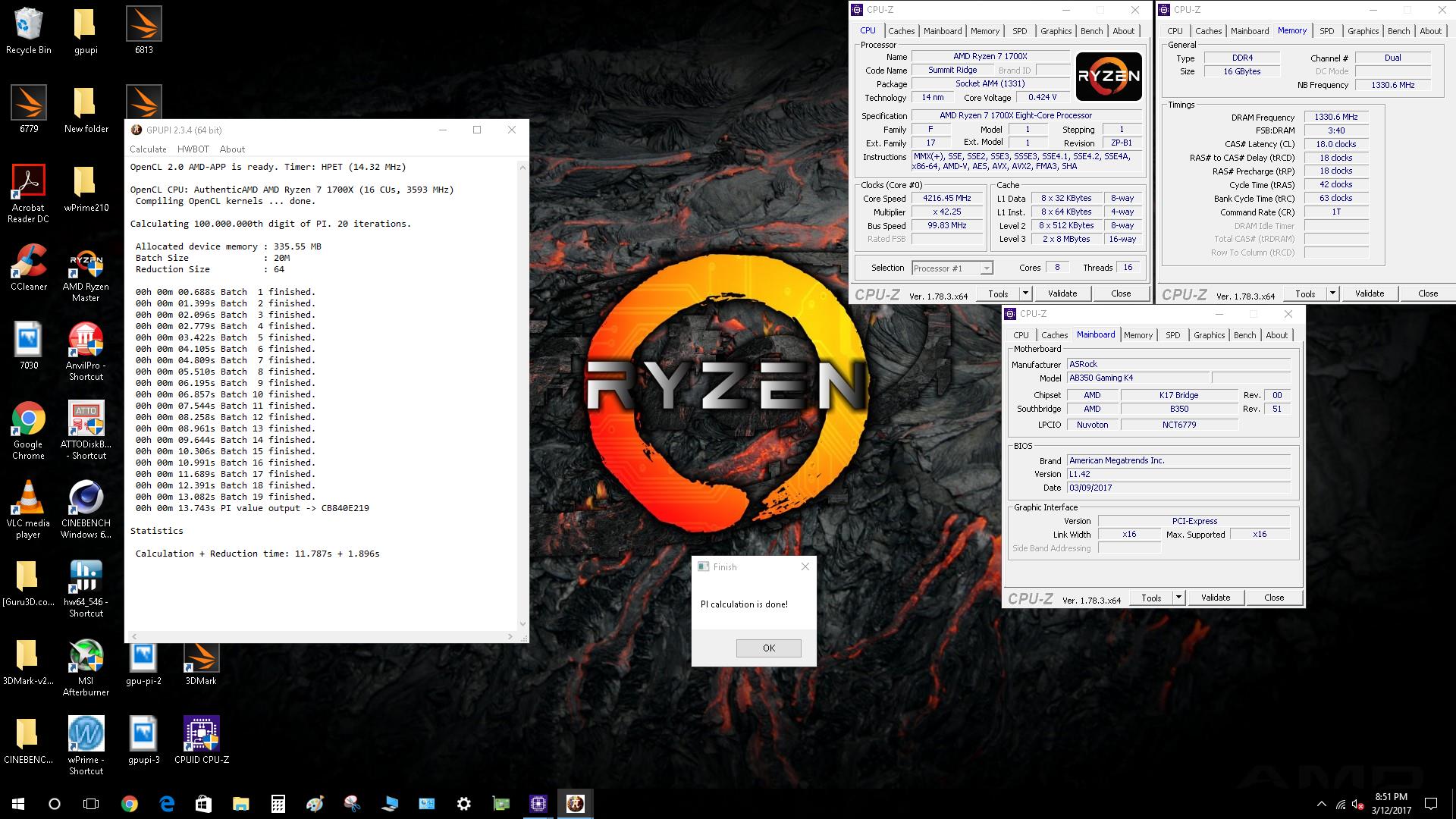1456x819 pixels.
Task: Open Action Center notifications icon
Action: coord(1431,804)
